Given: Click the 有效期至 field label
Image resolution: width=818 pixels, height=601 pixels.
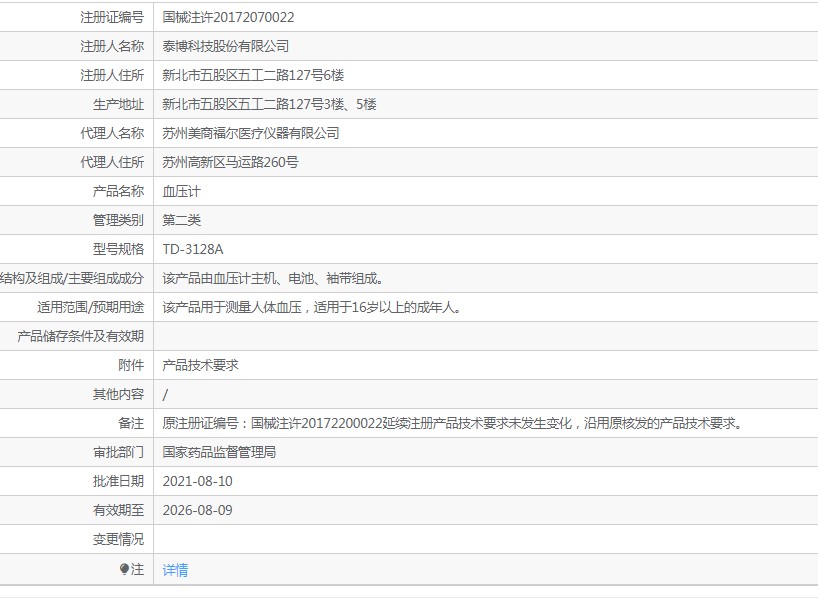Looking at the screenshot, I should coord(118,510).
